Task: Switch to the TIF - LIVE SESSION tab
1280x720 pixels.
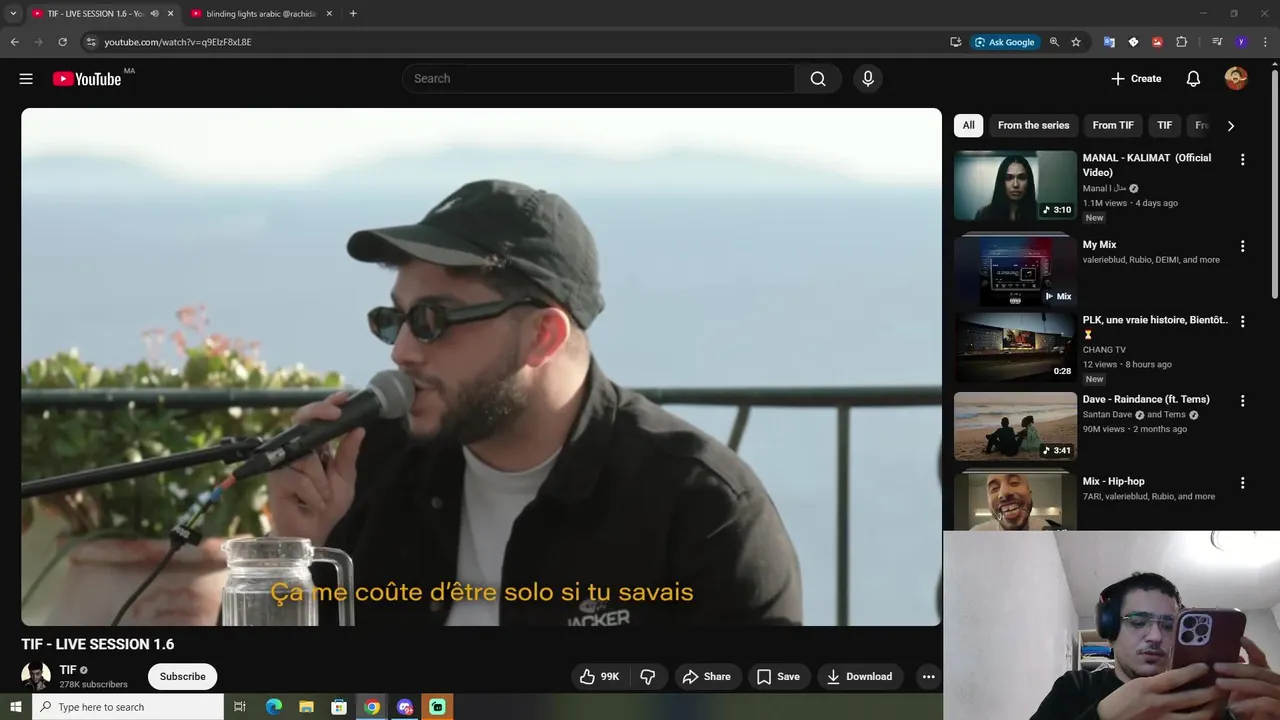Action: click(x=95, y=14)
